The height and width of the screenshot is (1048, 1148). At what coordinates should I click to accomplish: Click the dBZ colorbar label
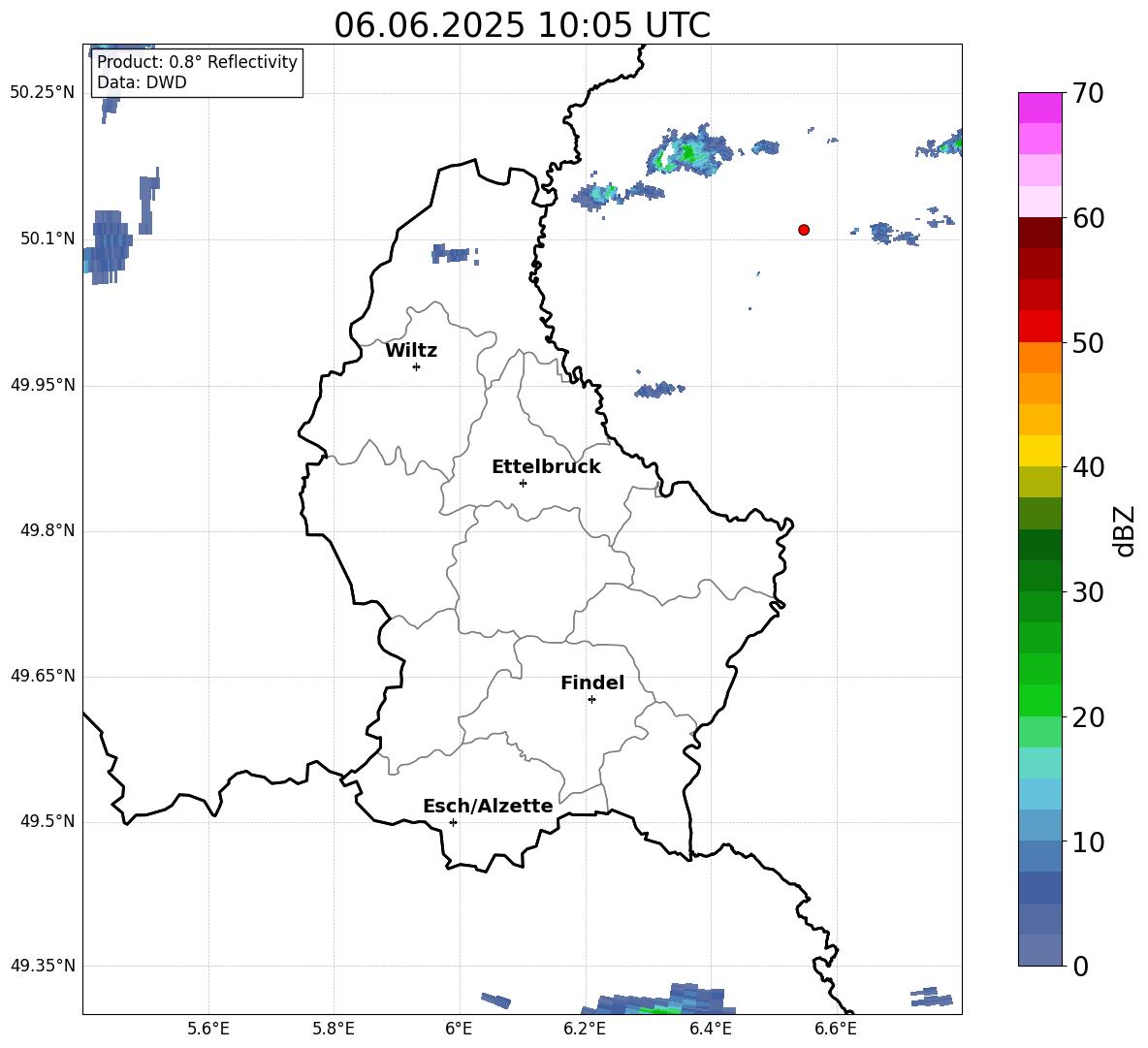pyautogui.click(x=1126, y=530)
